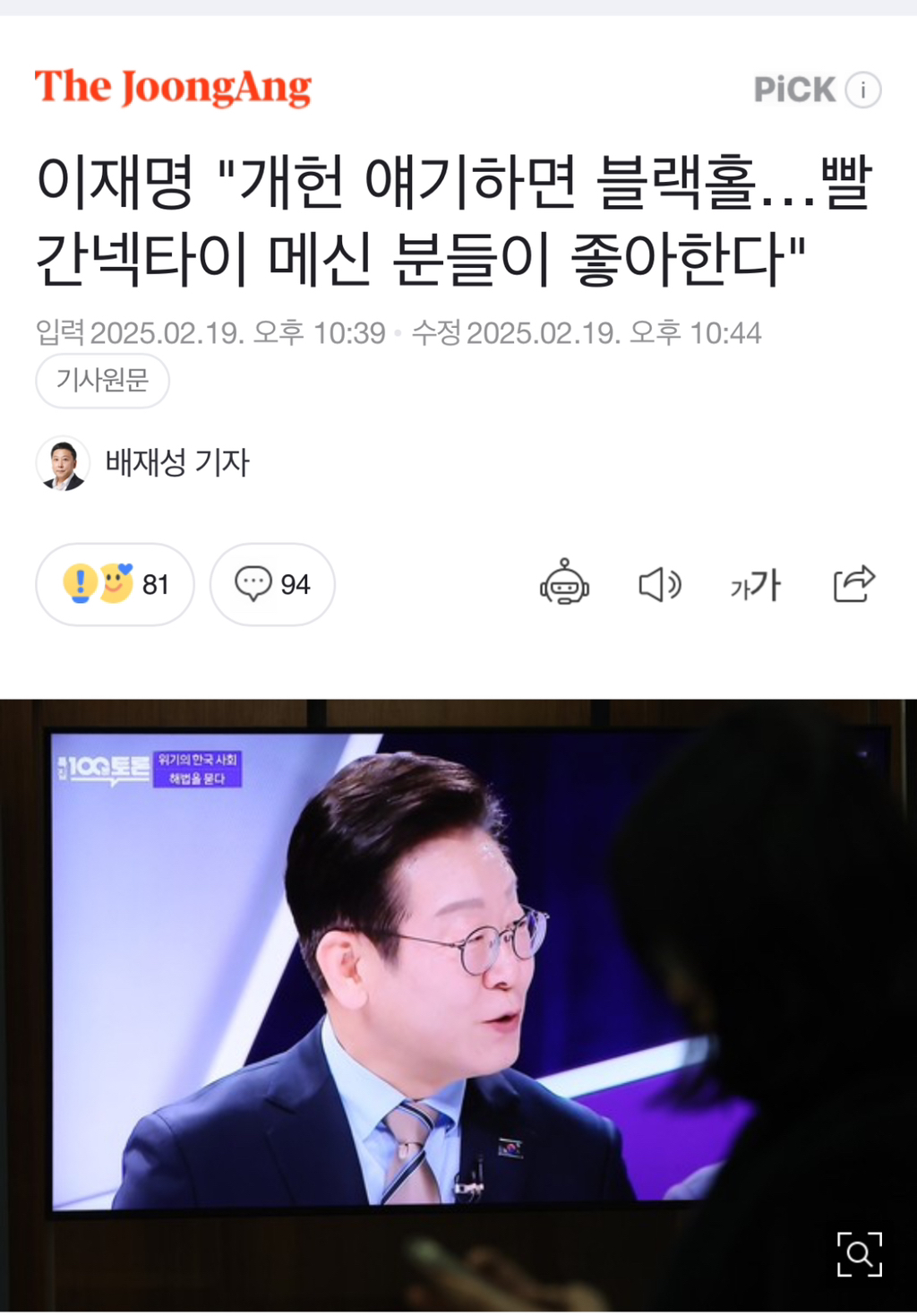
Task: Click the article headline about 개헌 블랙홀
Action: click(454, 221)
